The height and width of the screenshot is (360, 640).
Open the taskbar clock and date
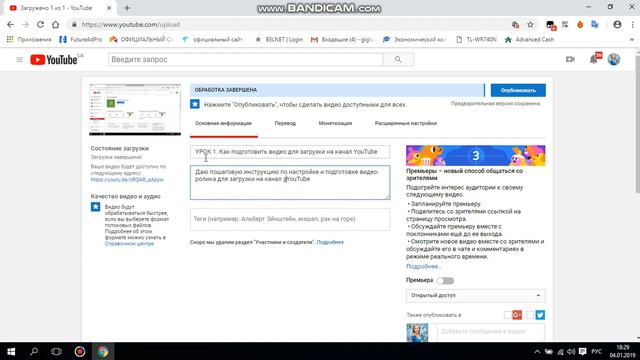pos(622,351)
